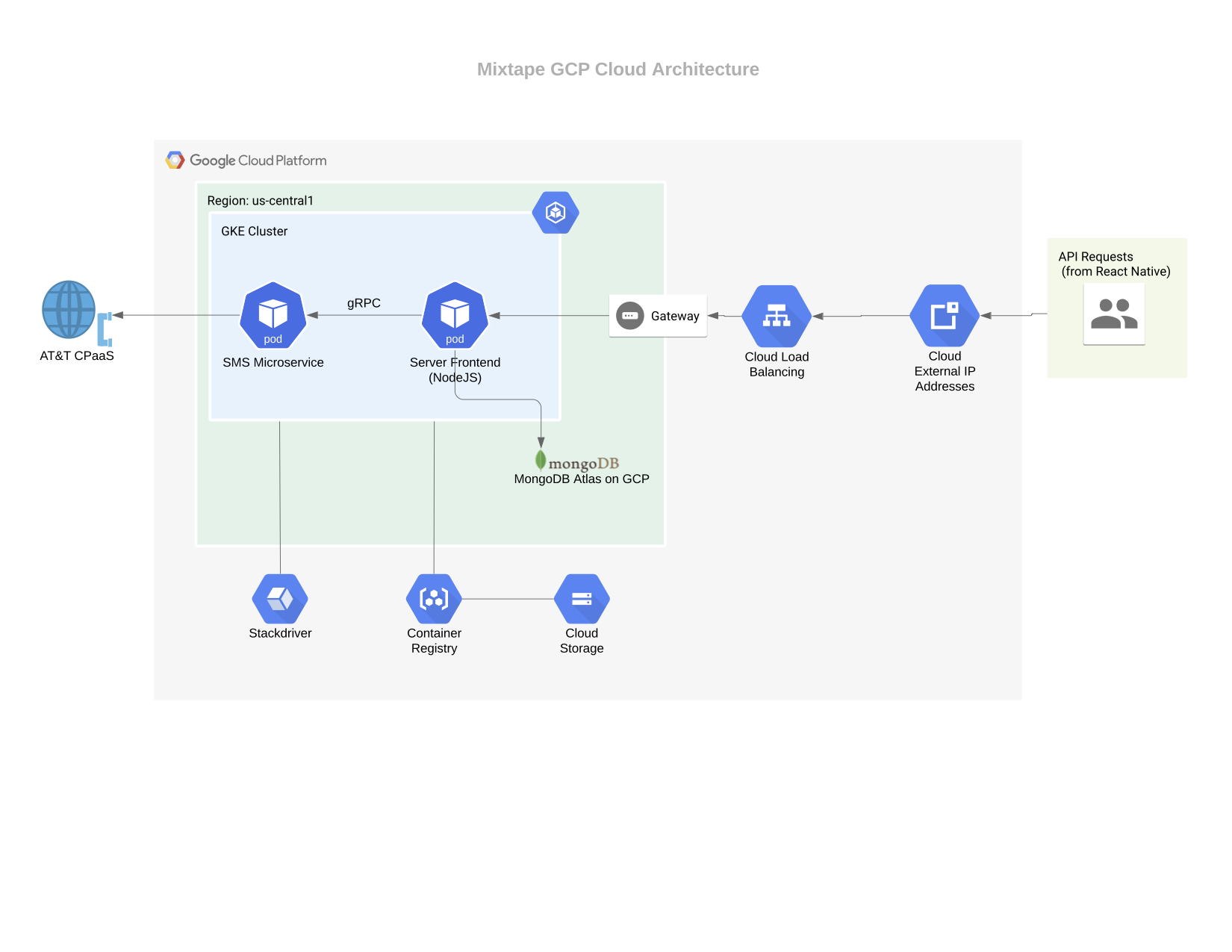Click the 'Stackdriver' label

point(280,633)
